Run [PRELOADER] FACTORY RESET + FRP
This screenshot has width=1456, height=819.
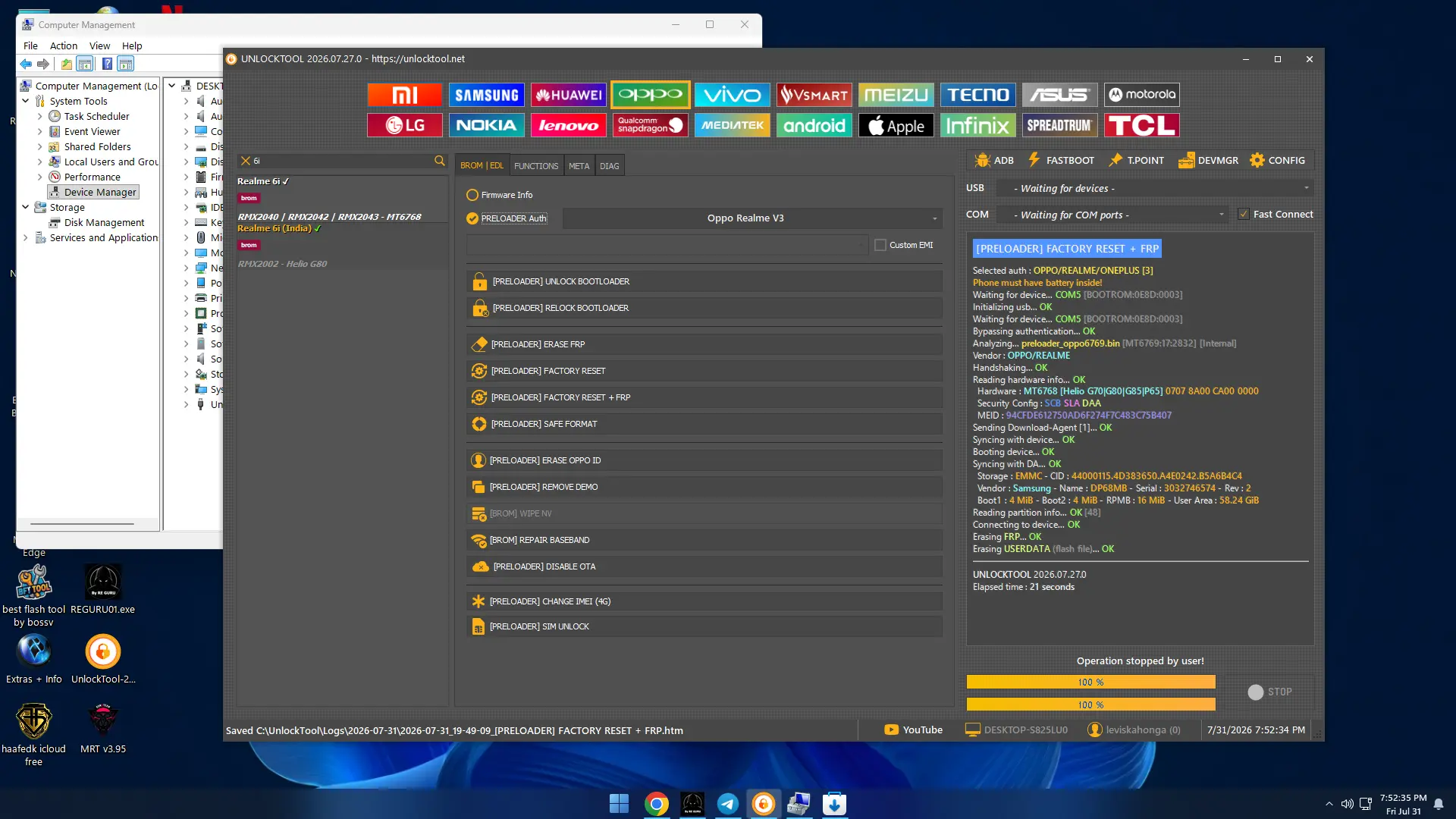(x=704, y=397)
